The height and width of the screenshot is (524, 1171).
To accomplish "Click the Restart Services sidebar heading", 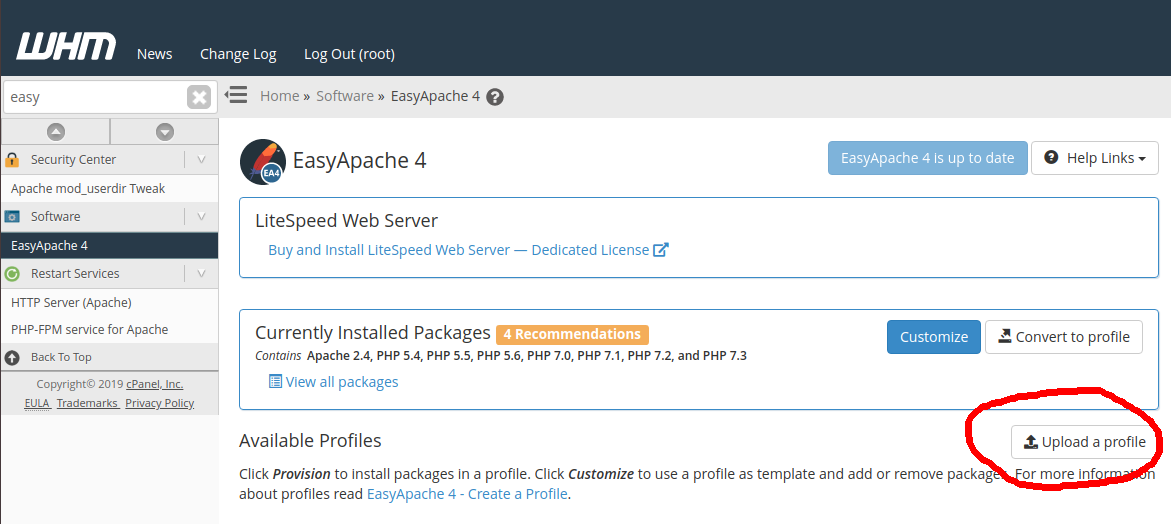I will [75, 274].
